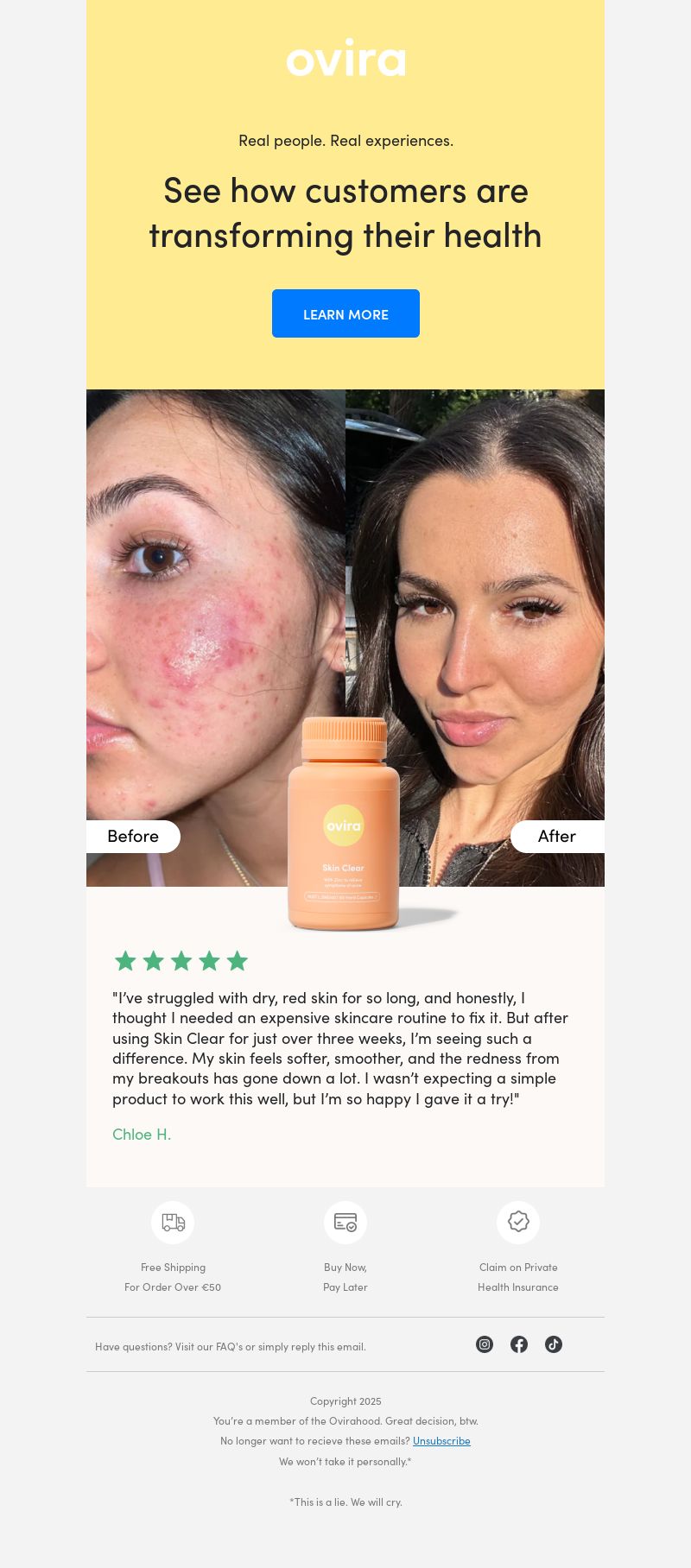Click the fifth green rating star
The width and height of the screenshot is (691, 1568).
click(238, 960)
